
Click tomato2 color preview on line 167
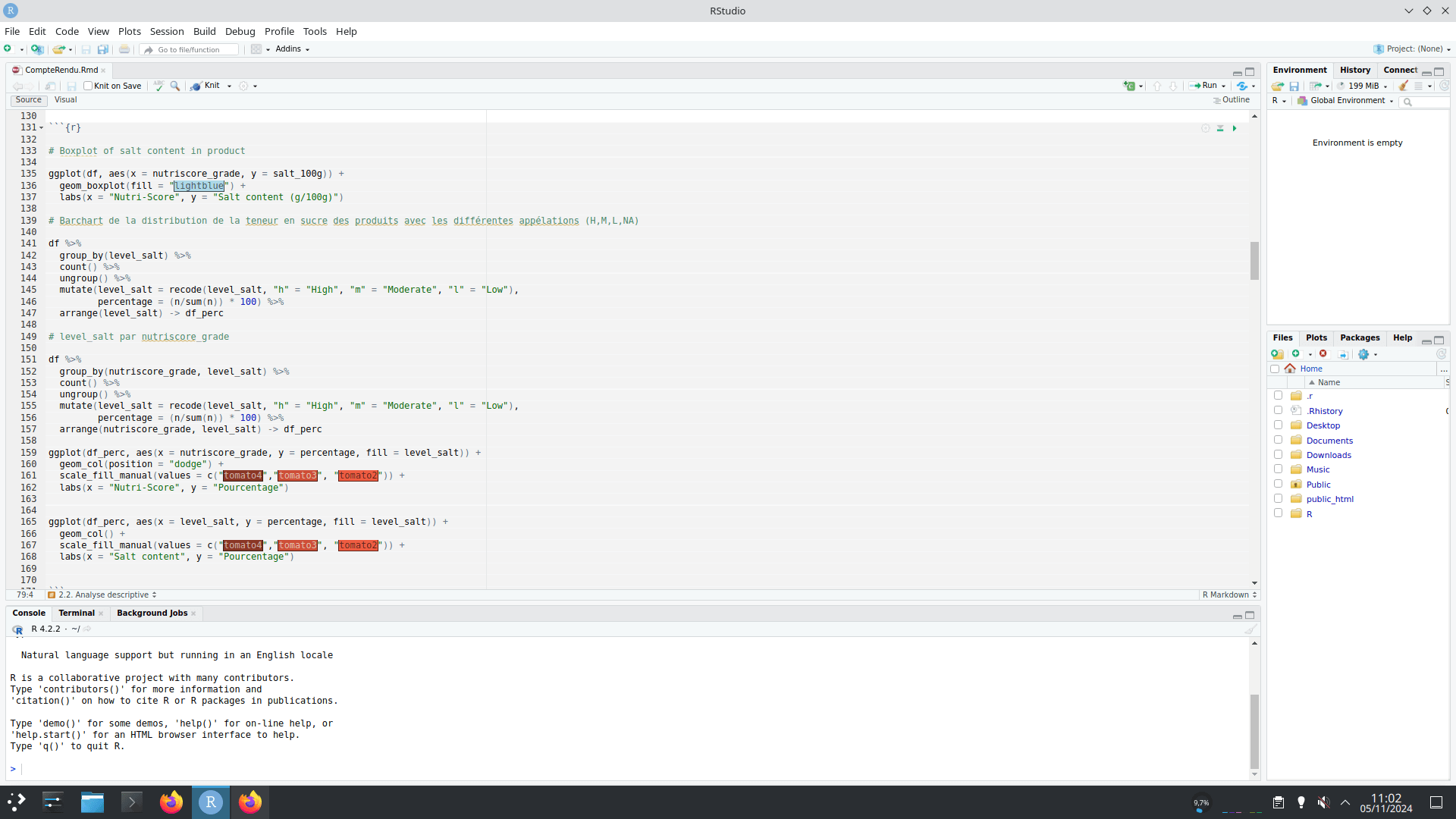point(358,546)
